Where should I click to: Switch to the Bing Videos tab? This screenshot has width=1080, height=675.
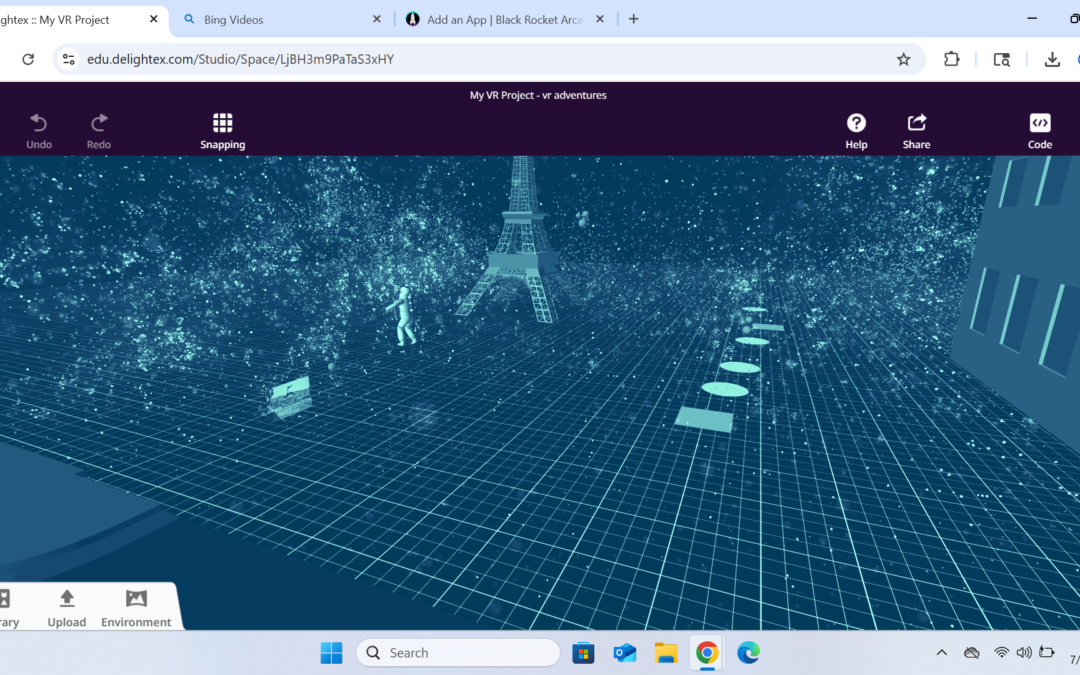[x=279, y=19]
